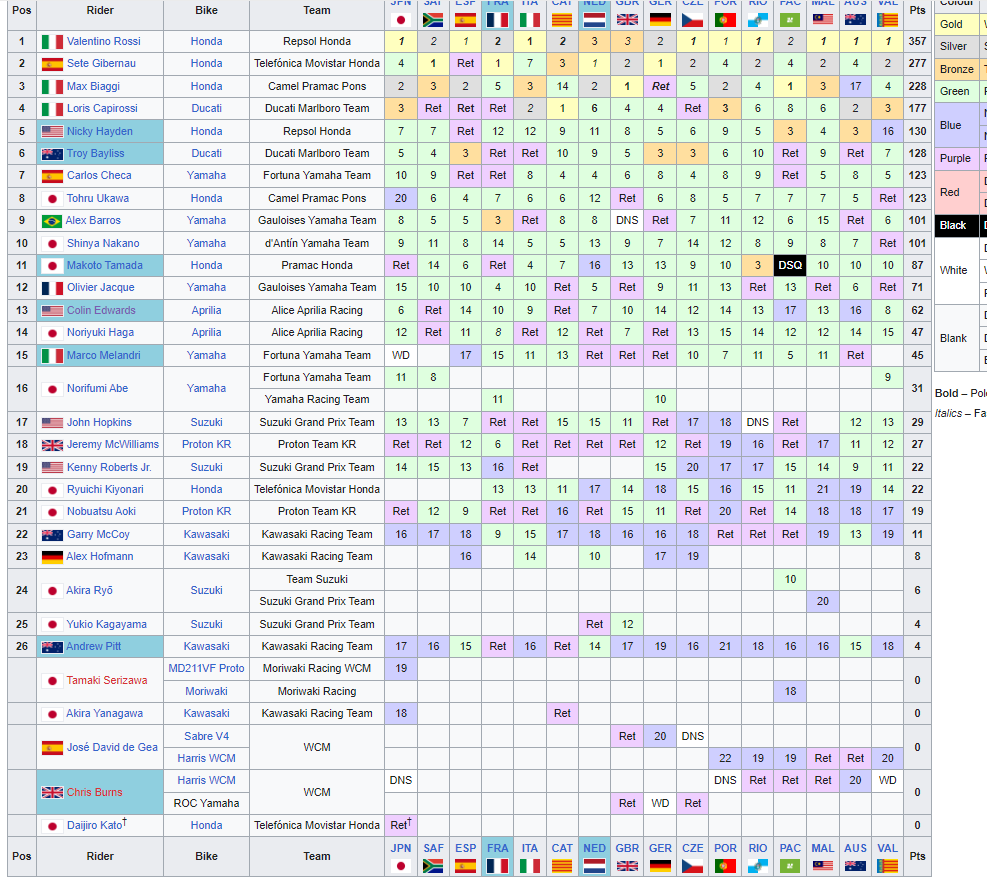Click the Japan flag in the header row
The image size is (987, 886).
coord(401,20)
